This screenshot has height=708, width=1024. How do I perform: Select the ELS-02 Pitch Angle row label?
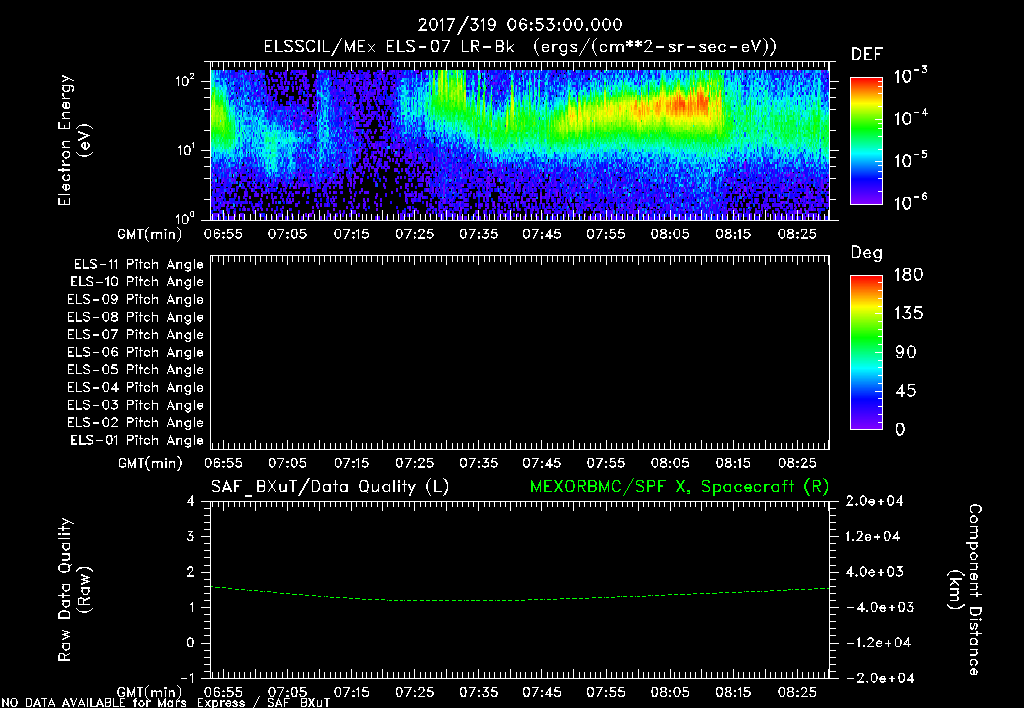click(x=135, y=423)
